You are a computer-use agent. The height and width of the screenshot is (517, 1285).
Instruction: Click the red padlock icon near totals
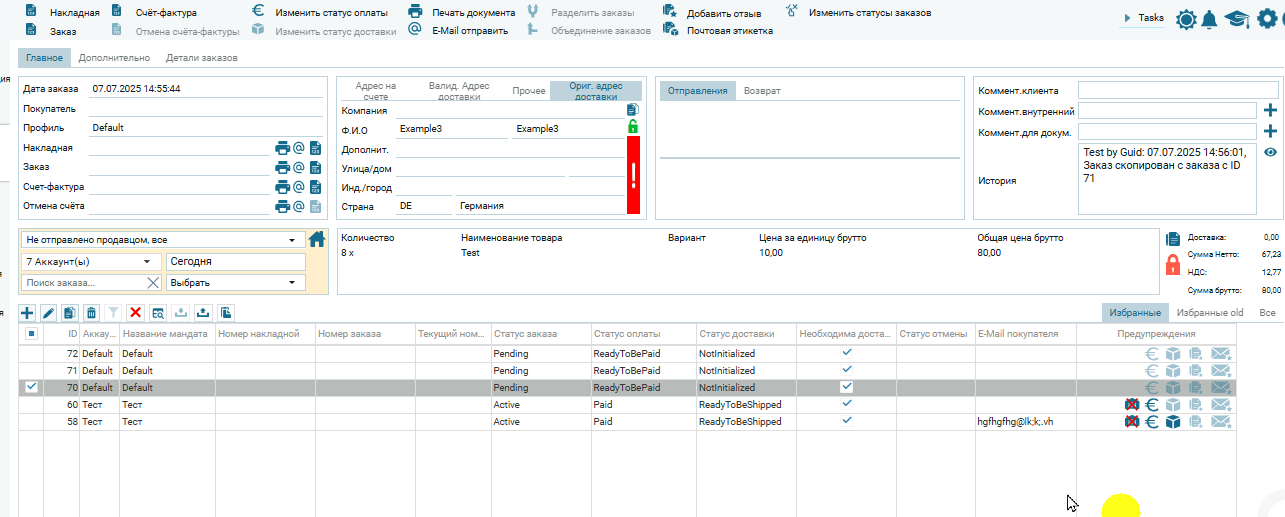(x=1173, y=265)
